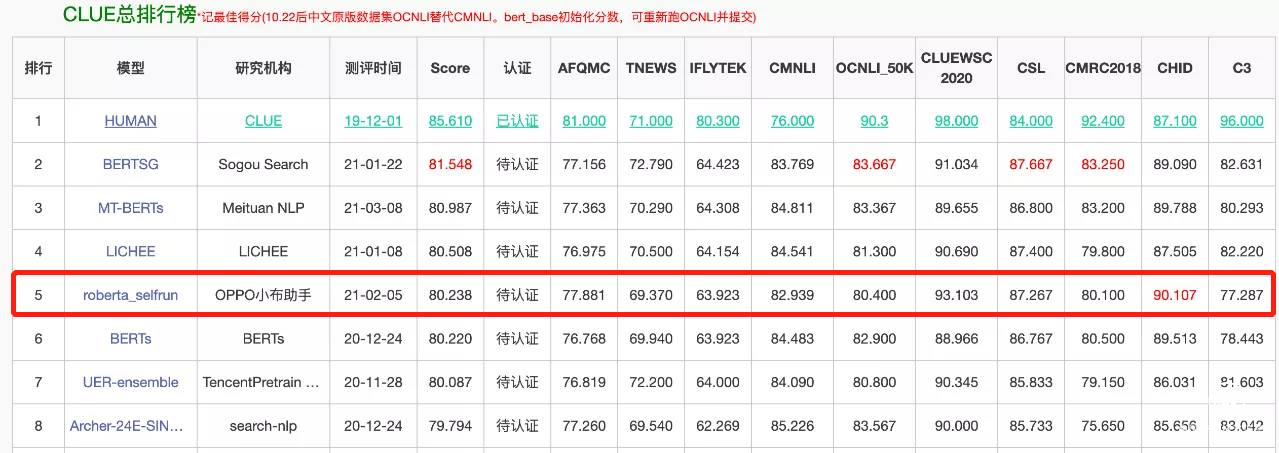Click the Score column header
Screen dimensions: 1279x453
point(450,68)
